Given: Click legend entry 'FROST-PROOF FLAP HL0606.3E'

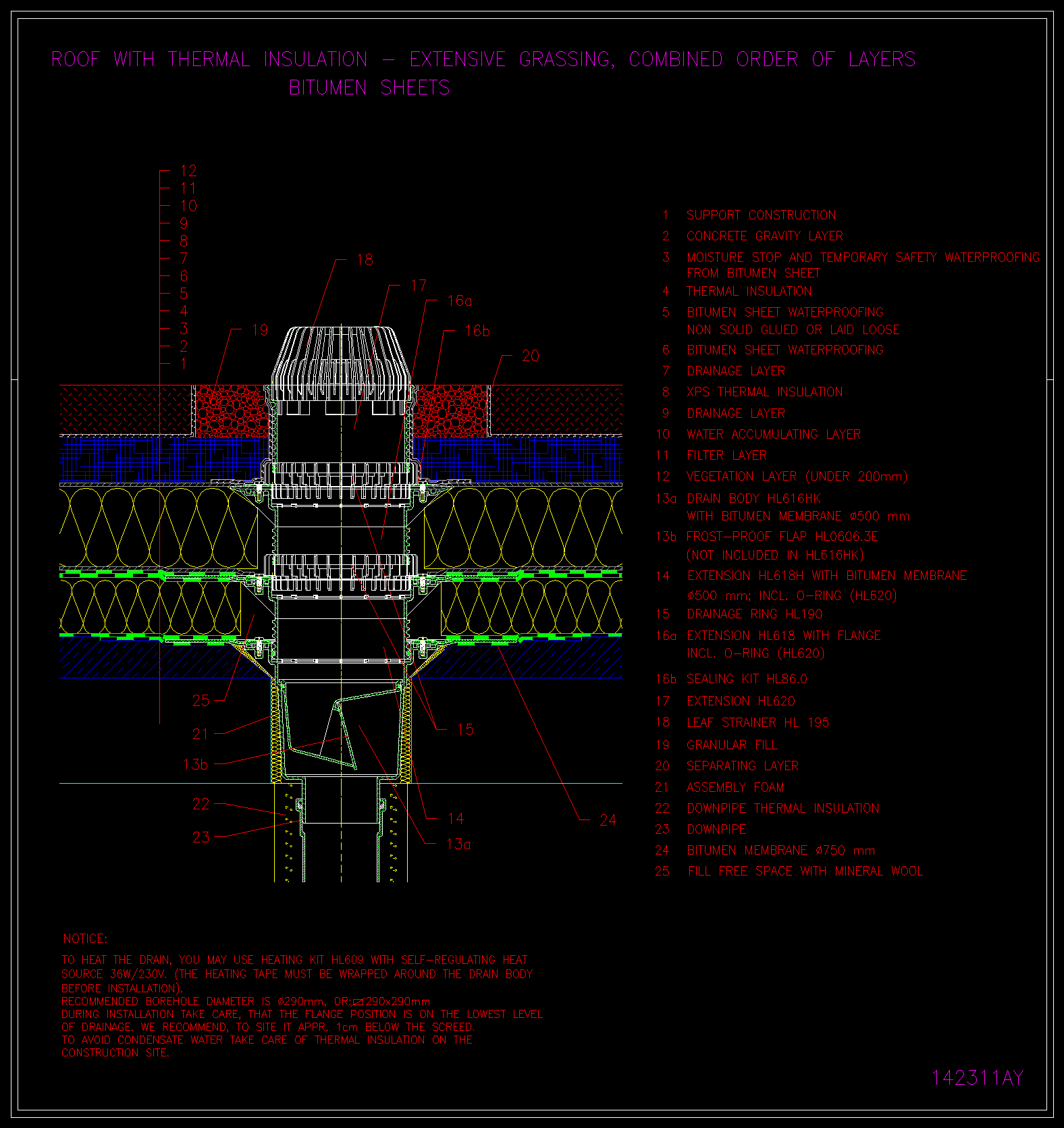Looking at the screenshot, I should [x=782, y=537].
